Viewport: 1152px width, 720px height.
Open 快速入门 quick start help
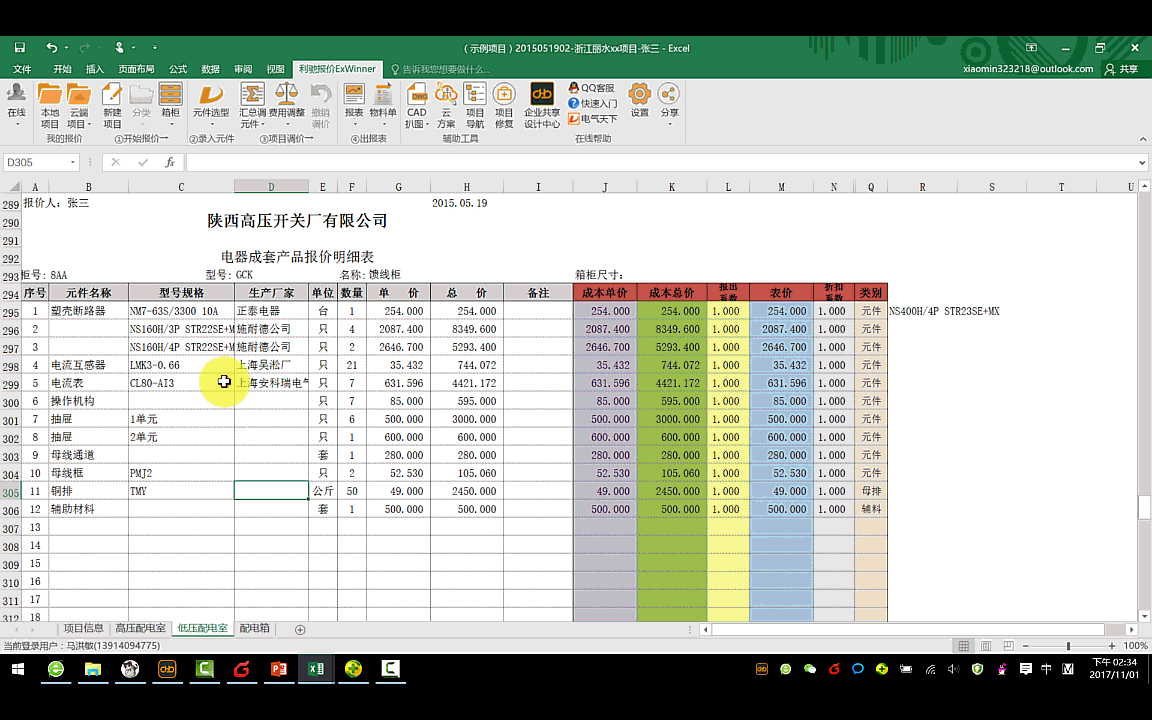pyautogui.click(x=593, y=104)
